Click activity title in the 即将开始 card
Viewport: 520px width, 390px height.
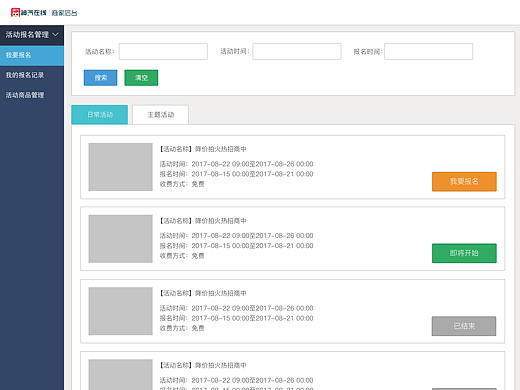click(203, 221)
